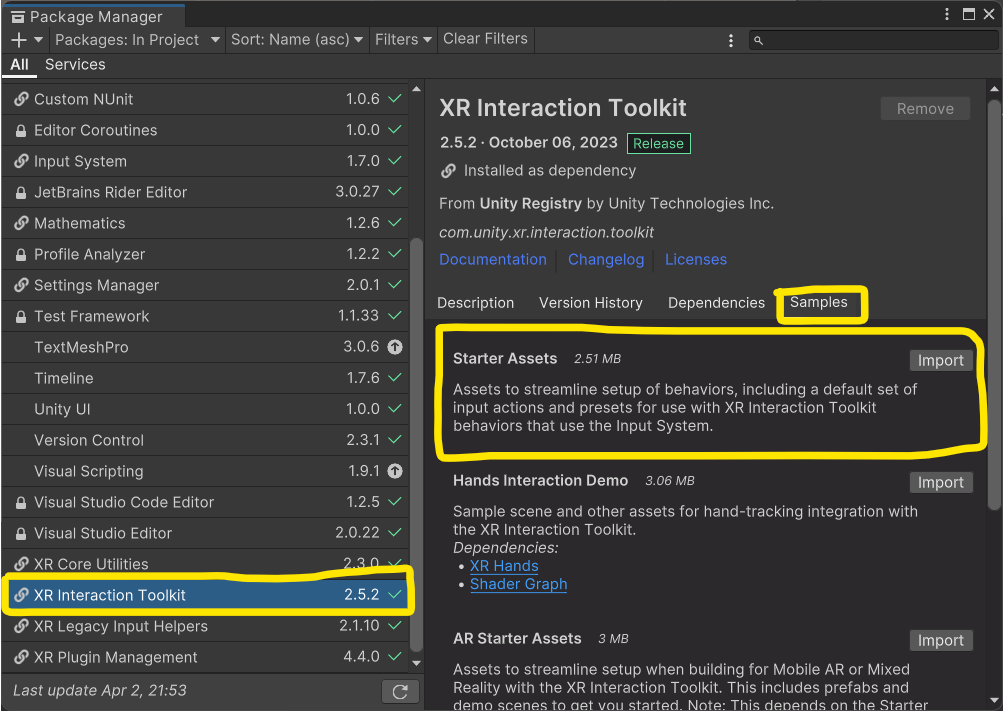Select the Mathematics package

tap(205, 223)
